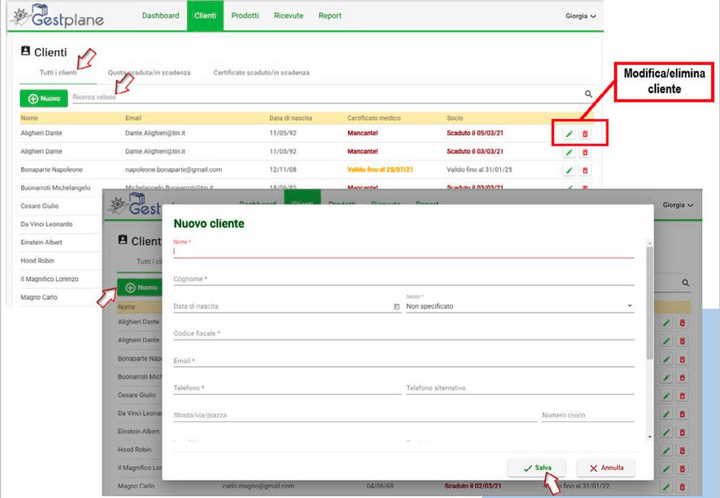Select the Tutti i clienti tab in the undimmed window
Viewport: 720px width, 498px height.
click(58, 73)
